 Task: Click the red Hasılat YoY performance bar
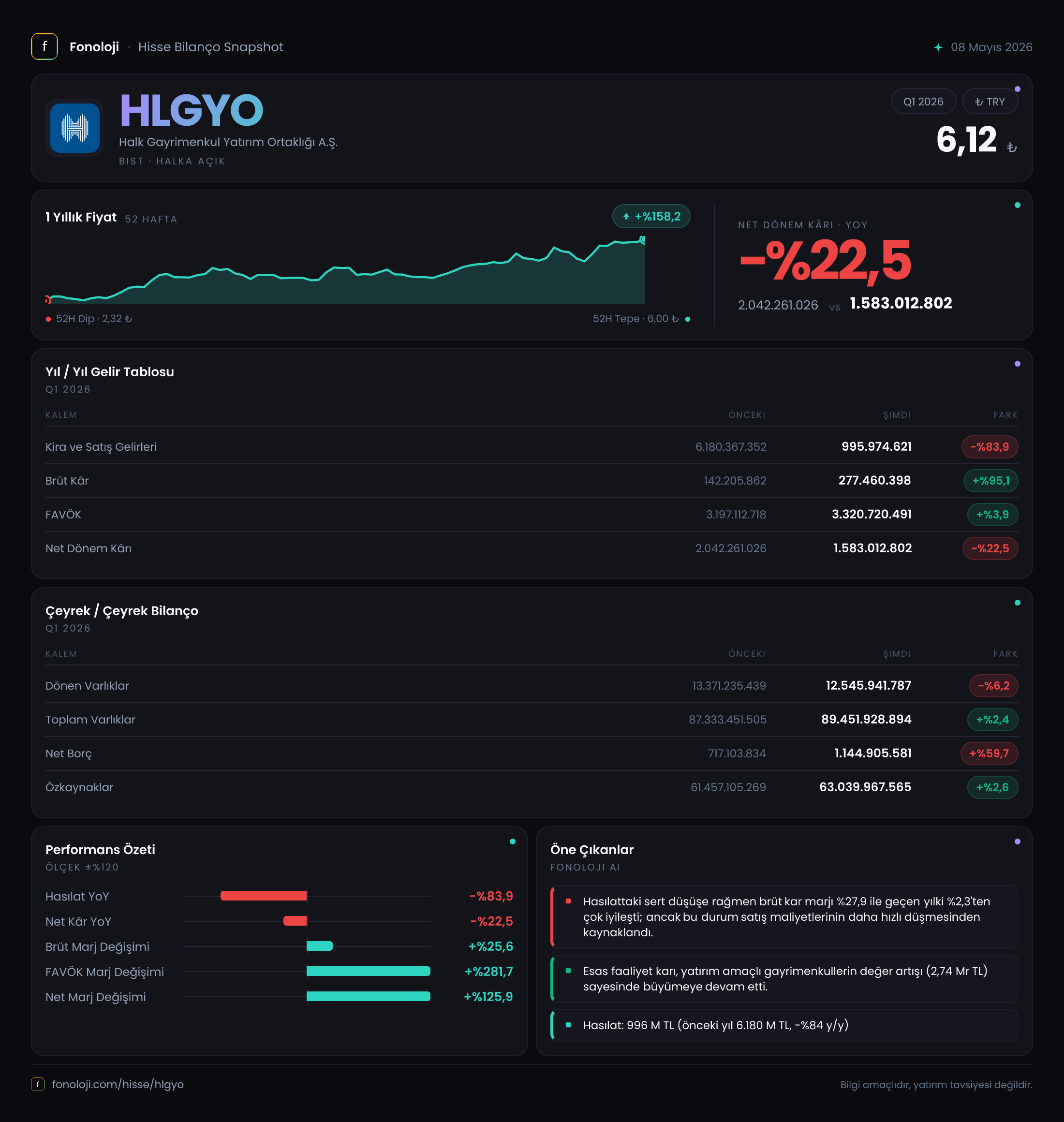(x=264, y=896)
